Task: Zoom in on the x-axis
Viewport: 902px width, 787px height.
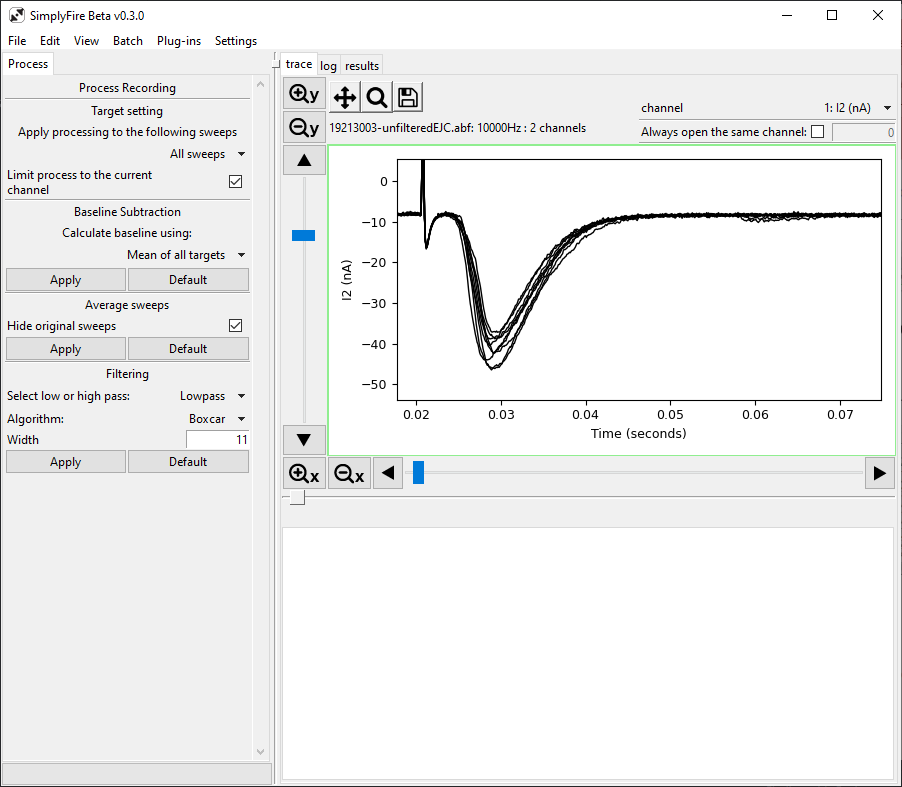Action: 304,473
